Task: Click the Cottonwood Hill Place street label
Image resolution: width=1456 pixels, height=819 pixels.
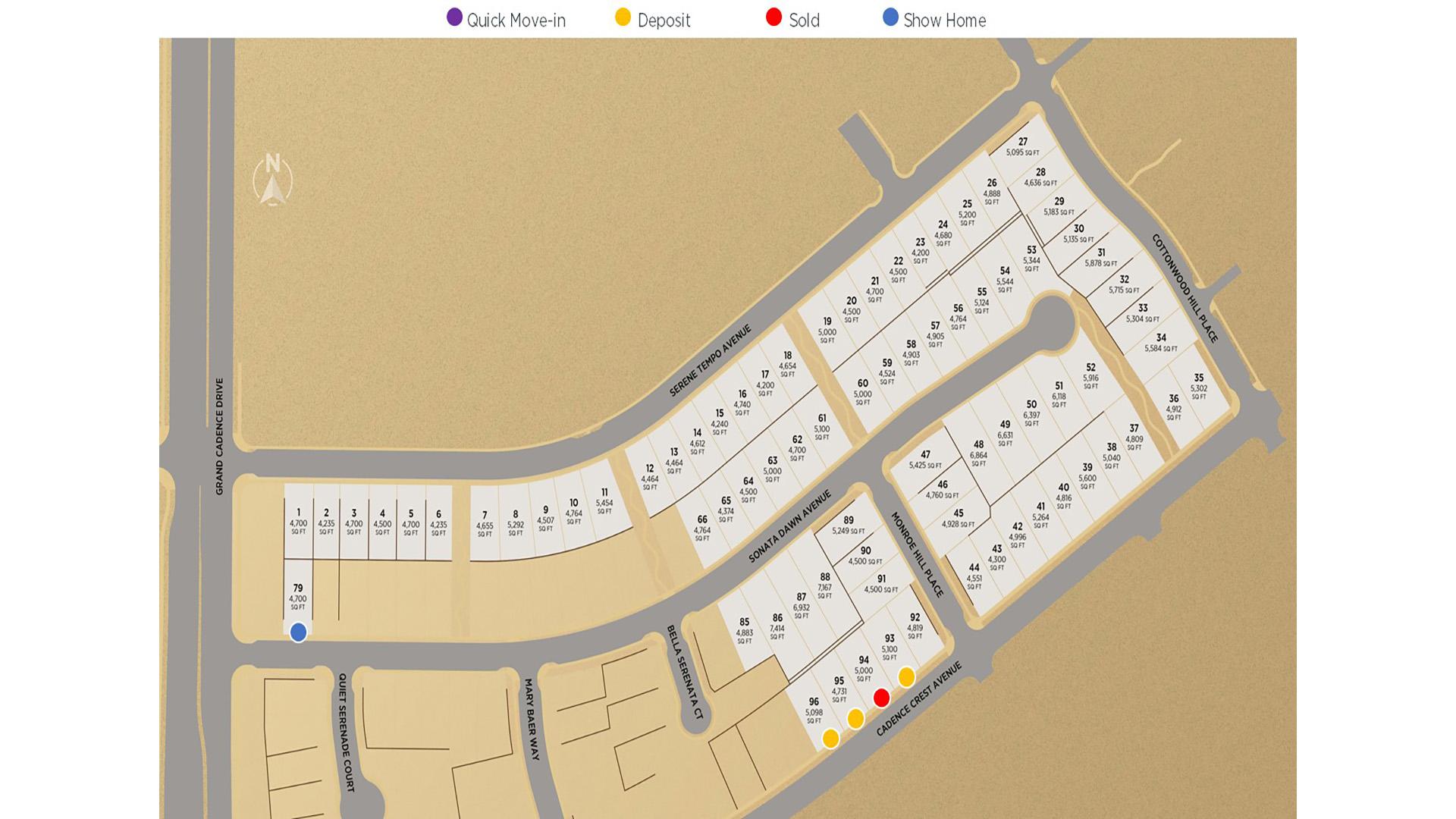Action: pos(1185,288)
